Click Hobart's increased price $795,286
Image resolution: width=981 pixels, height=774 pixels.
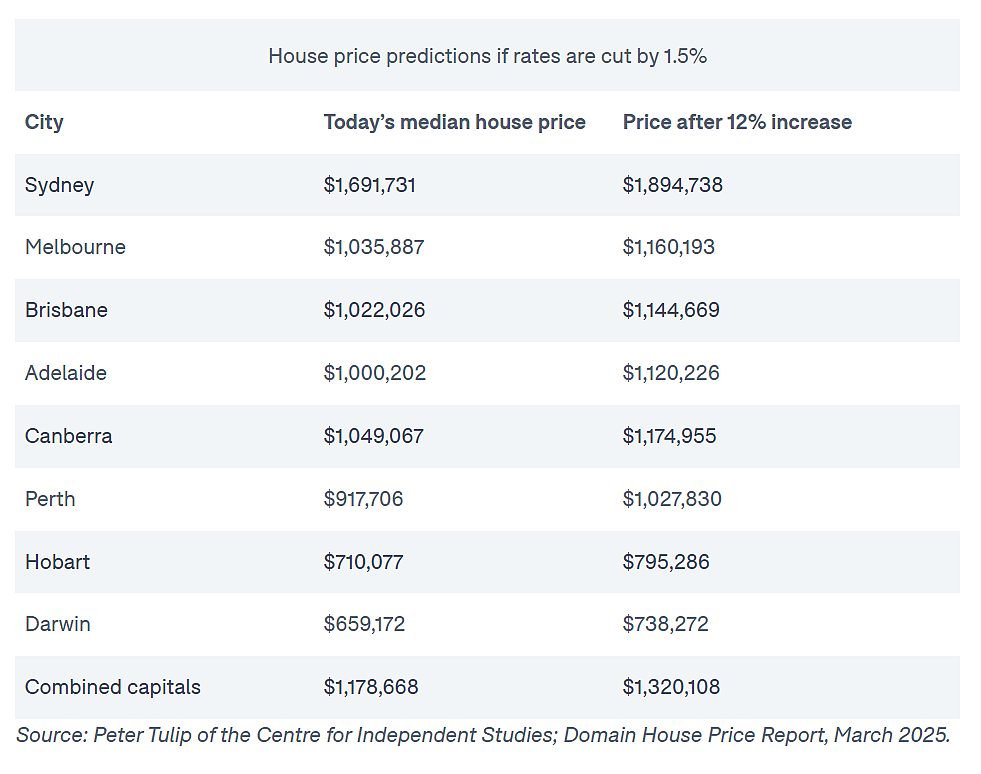(666, 562)
